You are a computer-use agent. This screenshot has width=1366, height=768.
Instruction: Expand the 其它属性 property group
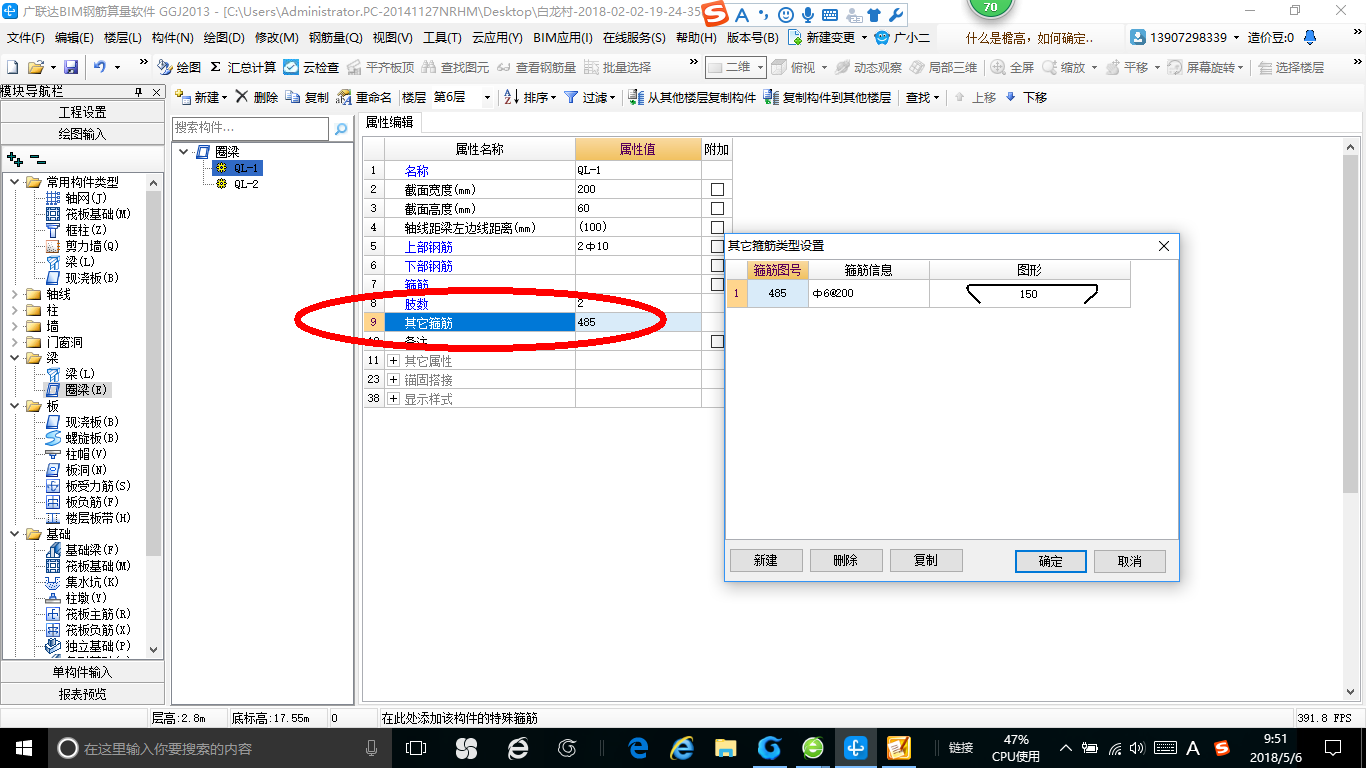point(393,360)
